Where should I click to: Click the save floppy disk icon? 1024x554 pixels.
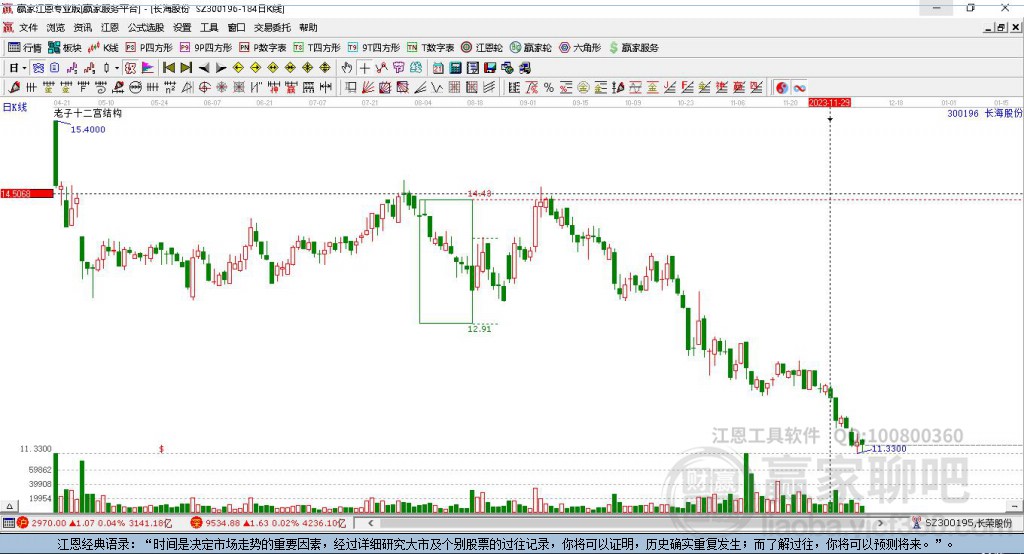tap(490, 68)
